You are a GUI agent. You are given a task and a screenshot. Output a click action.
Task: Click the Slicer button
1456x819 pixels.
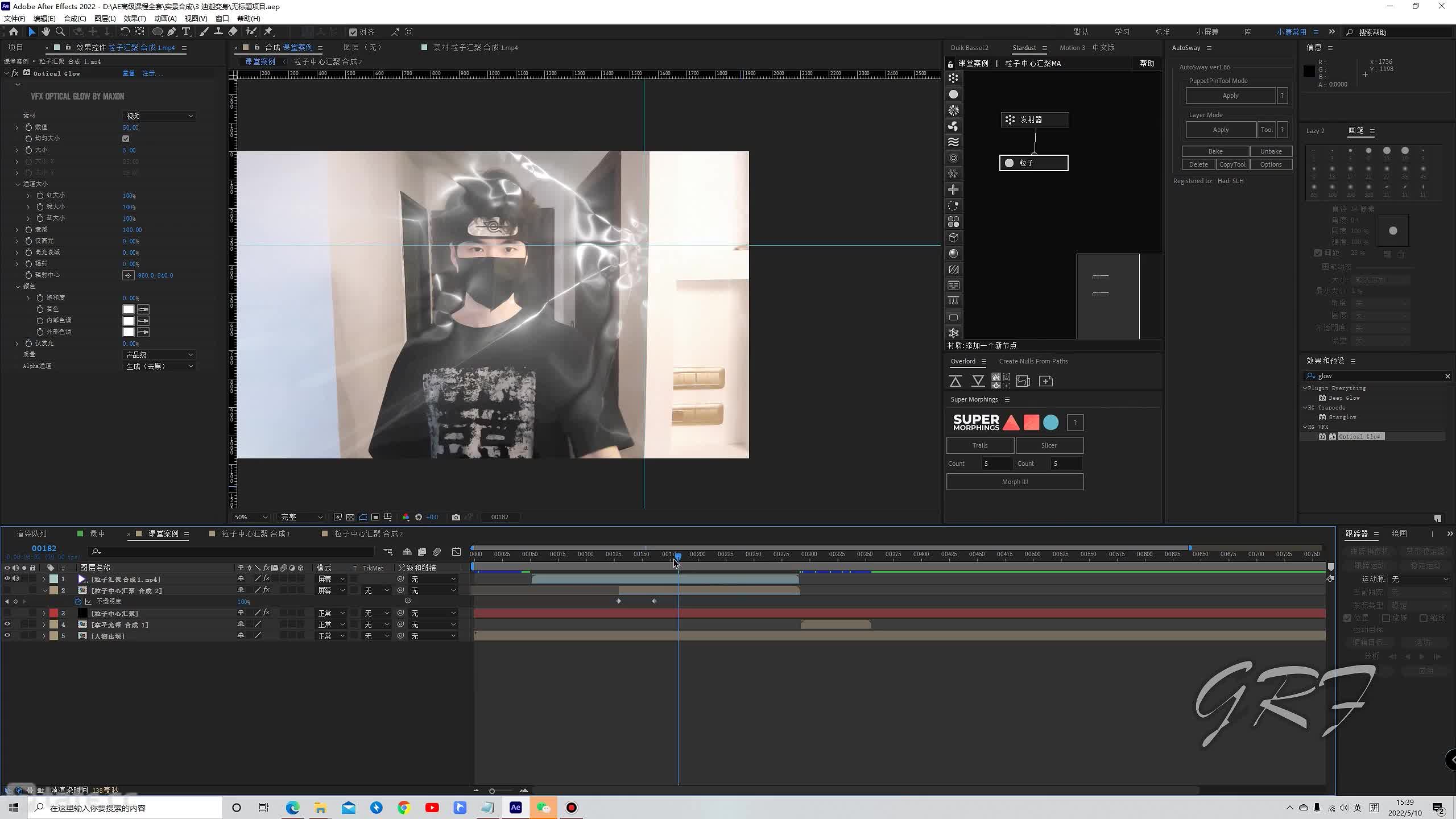tap(1049, 445)
